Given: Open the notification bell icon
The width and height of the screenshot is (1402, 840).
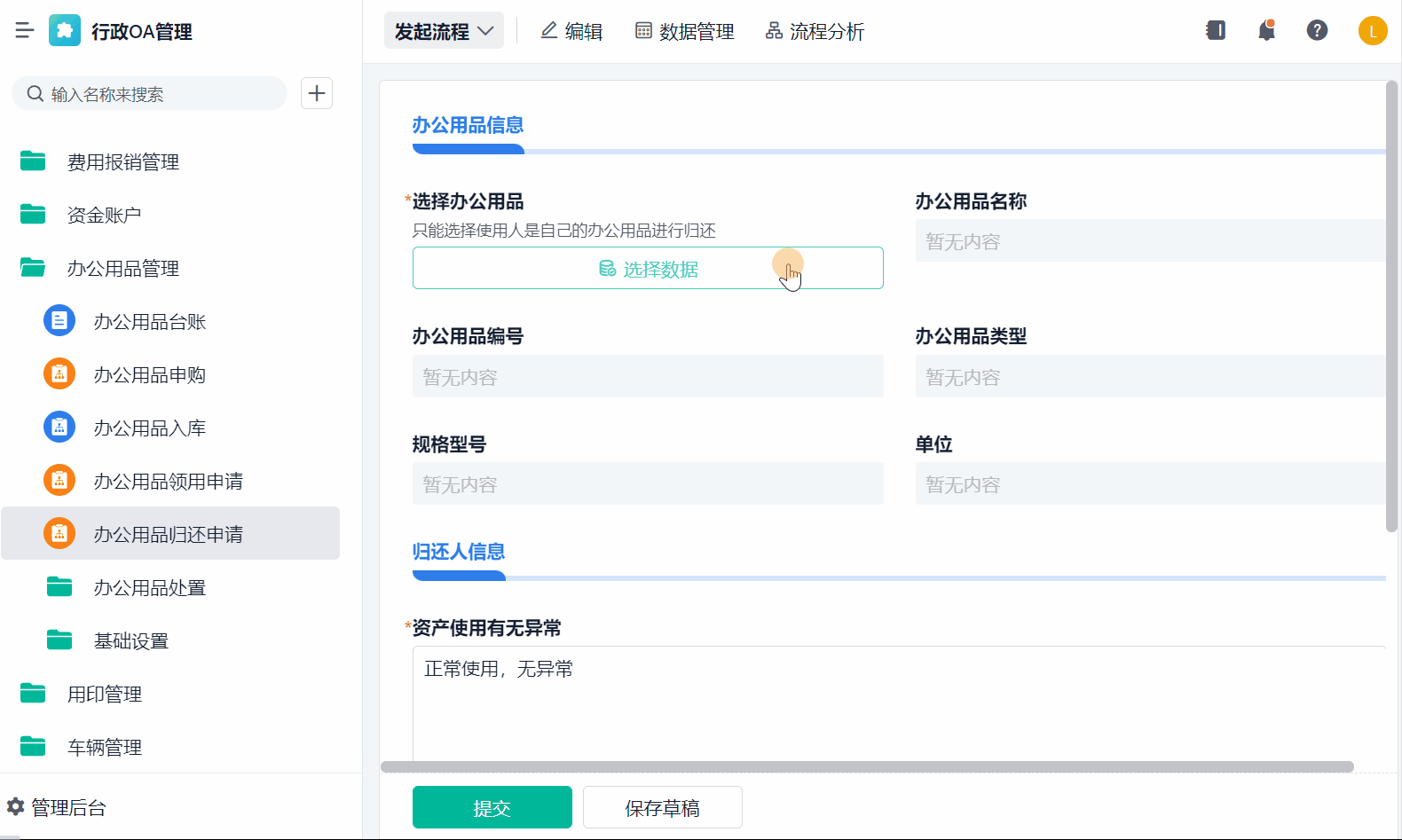Looking at the screenshot, I should [1266, 31].
